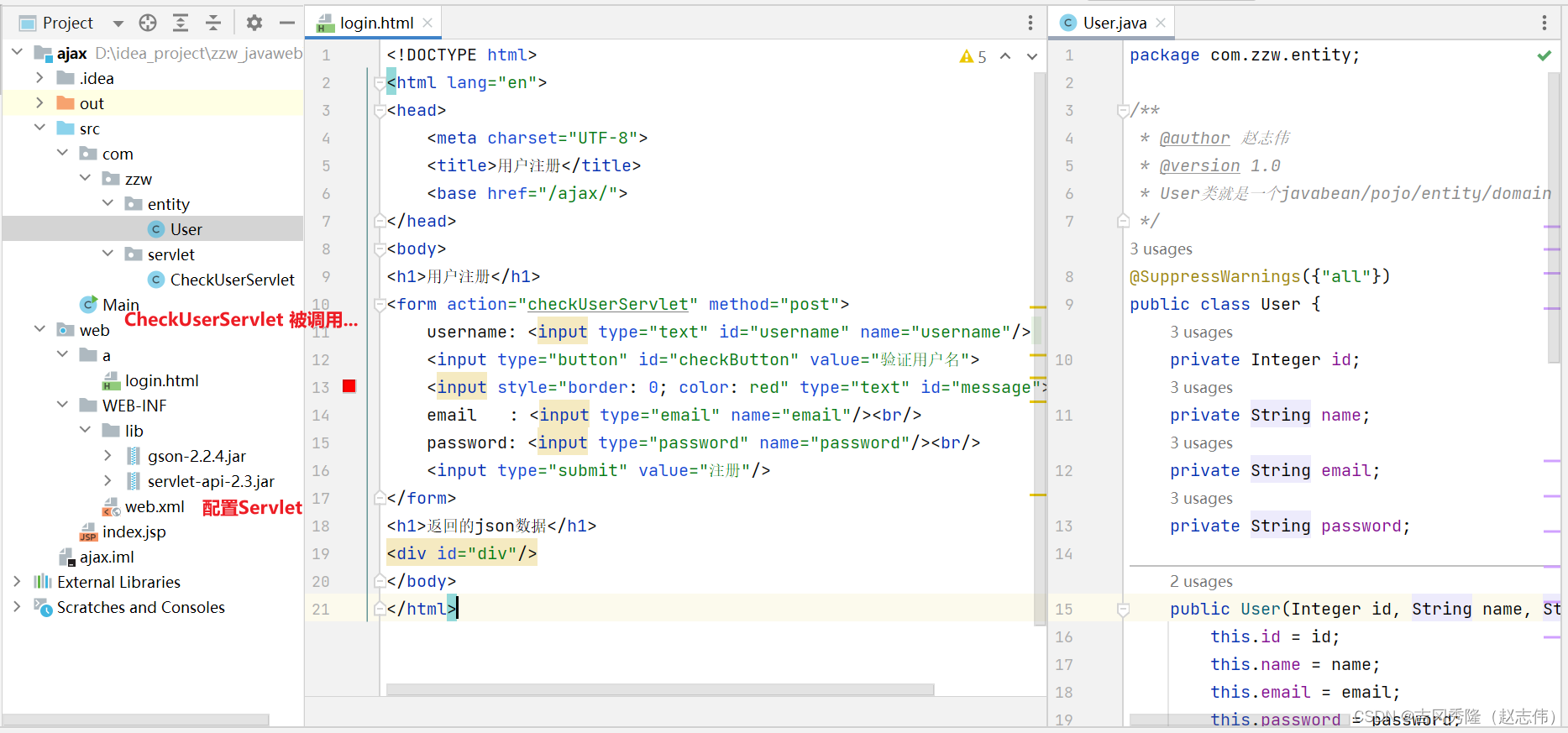
Task: Click the login.html editor horizontal scrollbar
Action: 660,689
